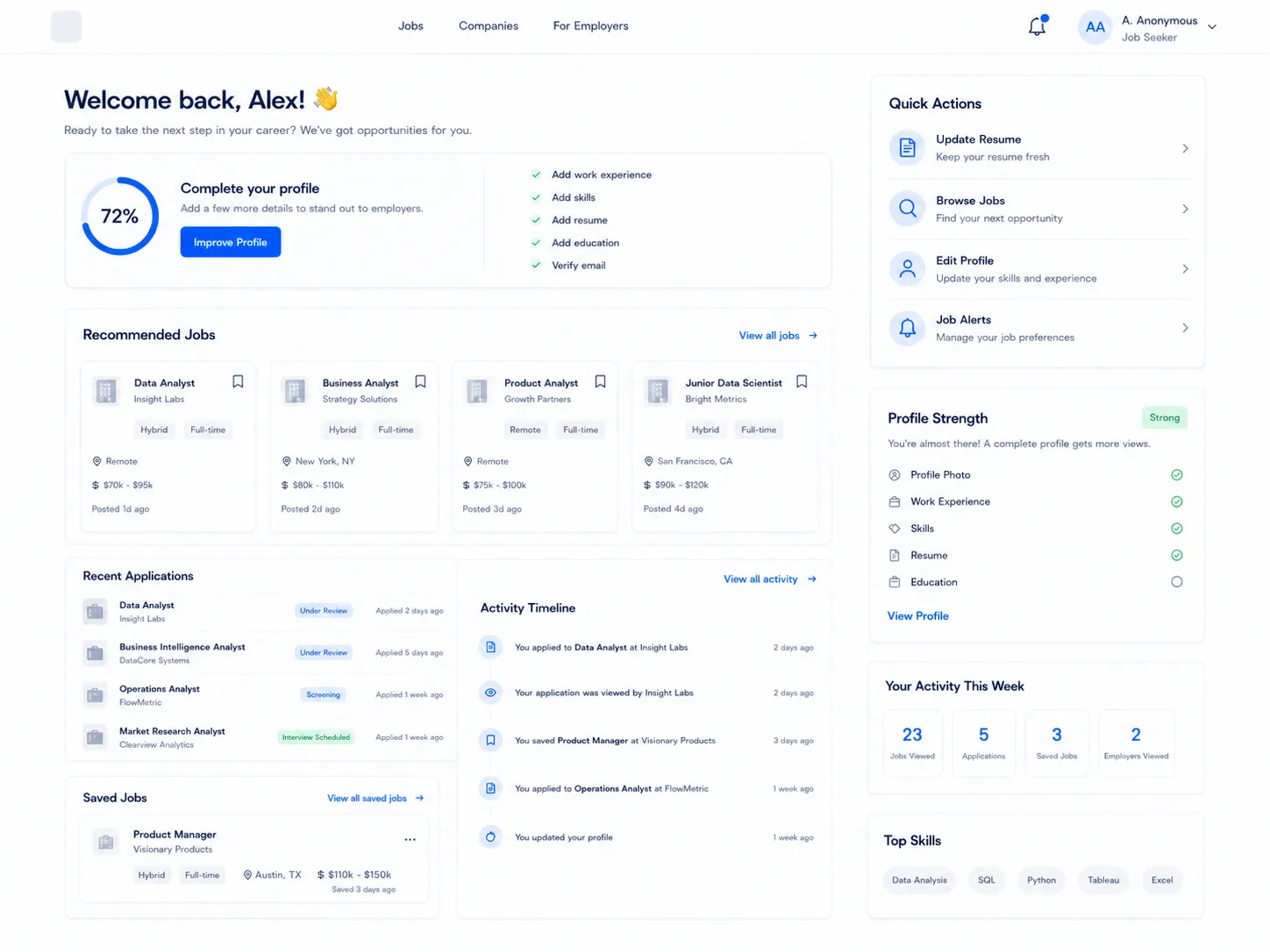Click the 72% profile completion ring
Image resolution: width=1270 pixels, height=952 pixels.
point(120,217)
